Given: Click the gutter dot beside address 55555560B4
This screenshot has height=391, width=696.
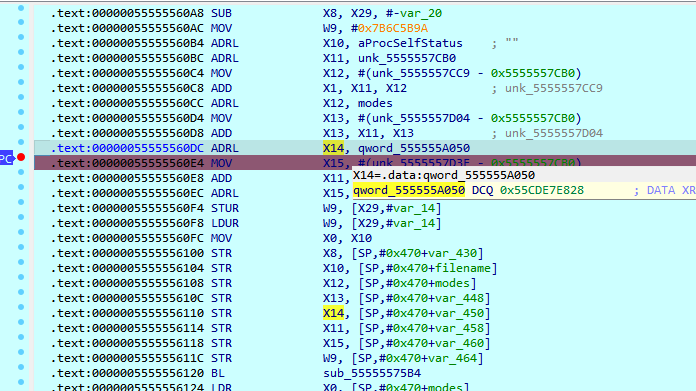Looking at the screenshot, I should [x=21, y=37].
